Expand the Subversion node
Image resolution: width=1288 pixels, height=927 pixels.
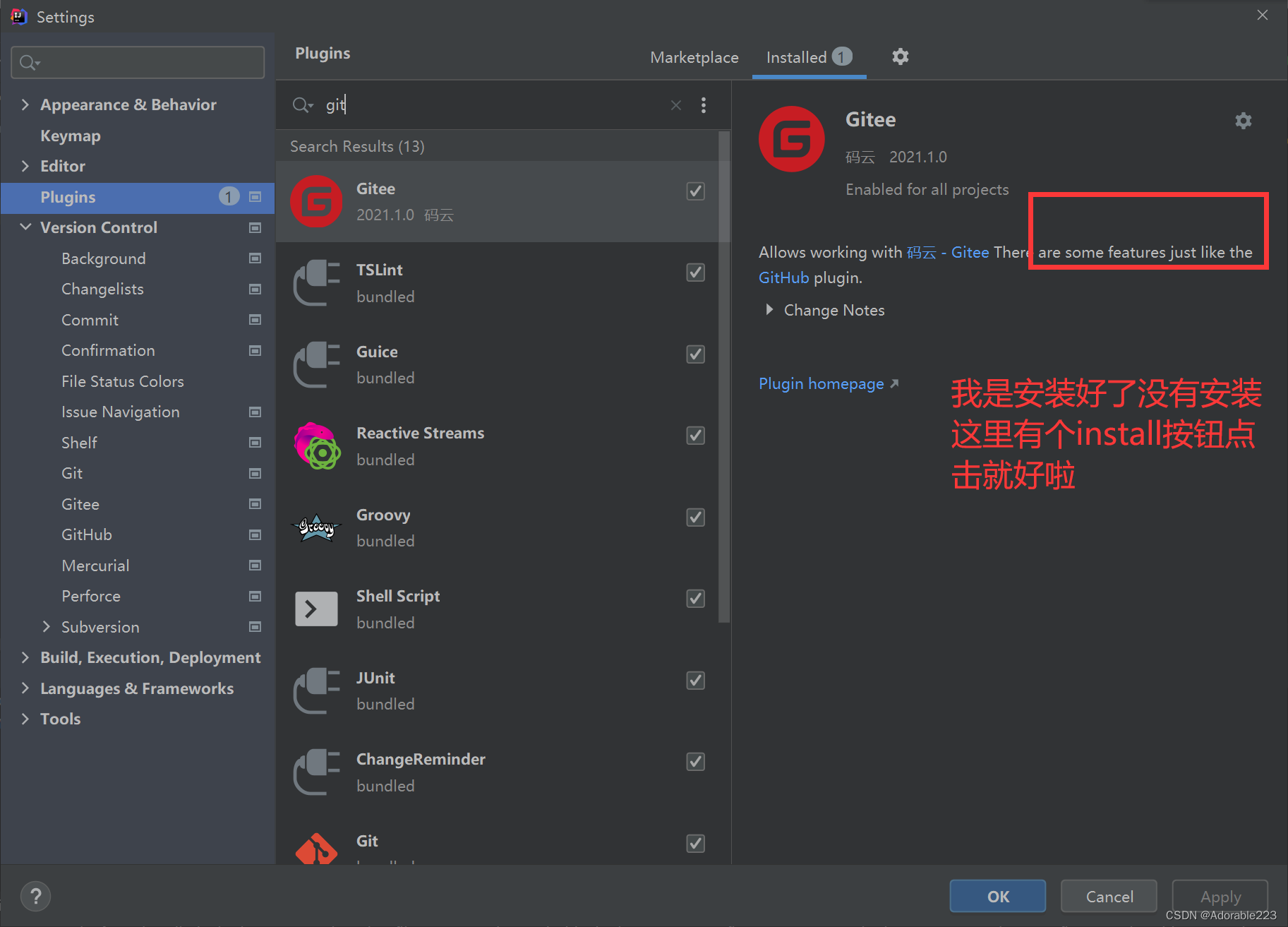pos(47,626)
